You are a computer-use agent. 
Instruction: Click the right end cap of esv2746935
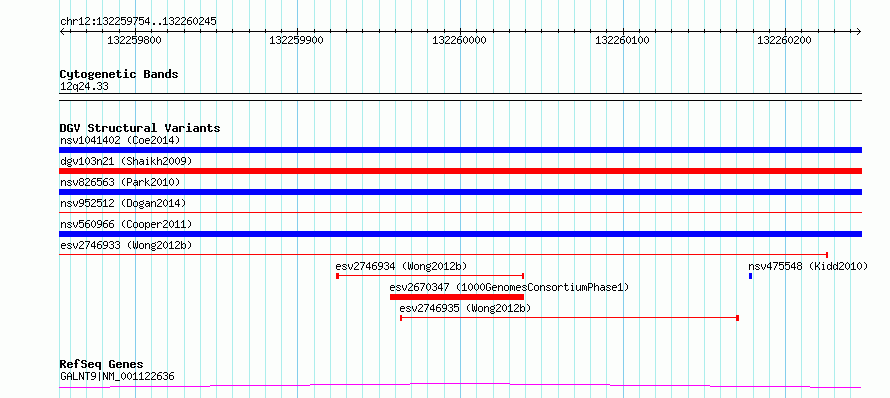737,318
